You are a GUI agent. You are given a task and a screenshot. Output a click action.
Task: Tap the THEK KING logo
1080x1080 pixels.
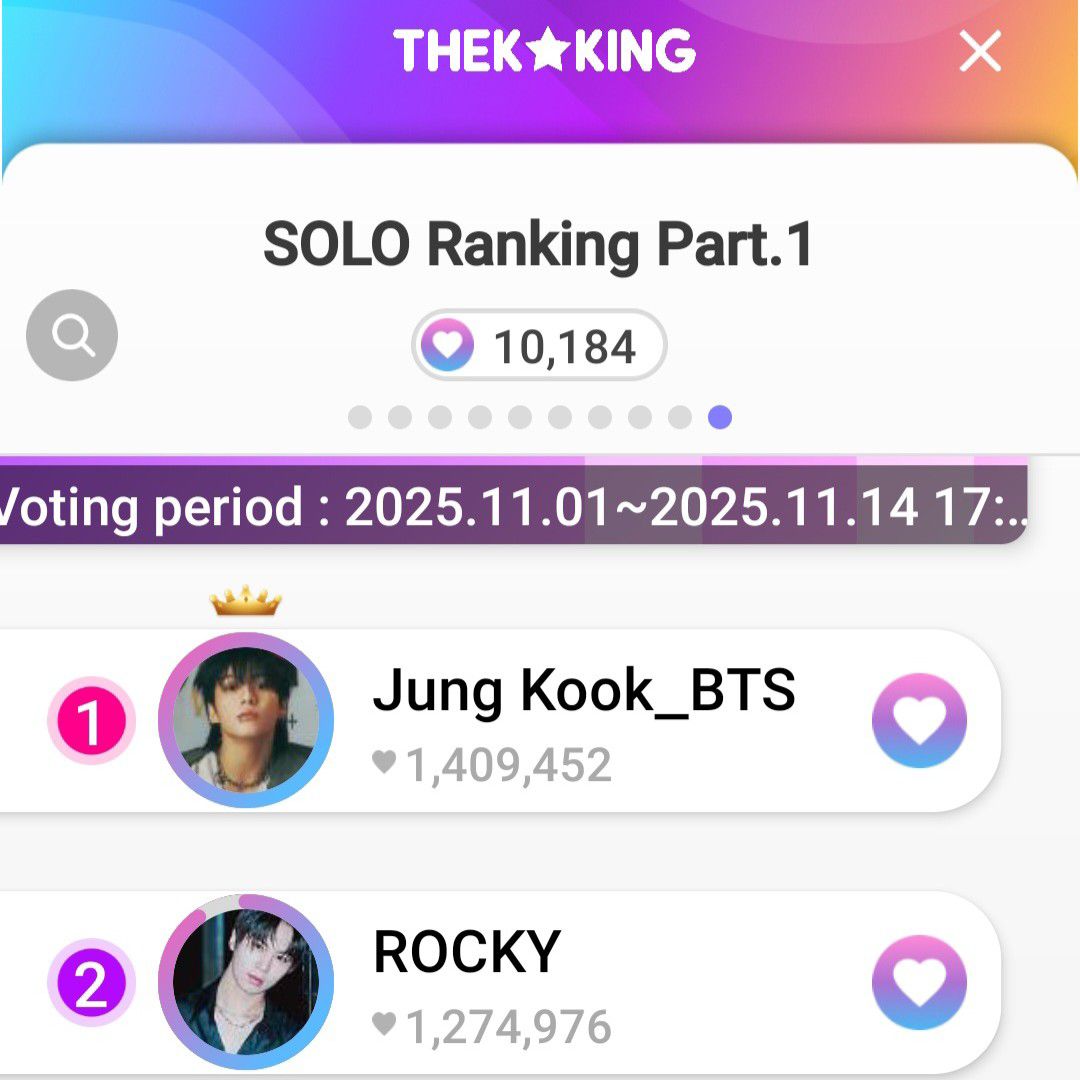click(x=544, y=51)
